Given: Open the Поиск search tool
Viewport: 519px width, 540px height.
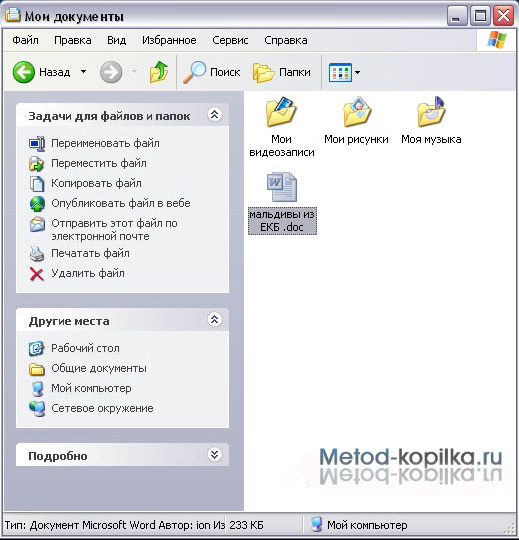Looking at the screenshot, I should point(211,72).
